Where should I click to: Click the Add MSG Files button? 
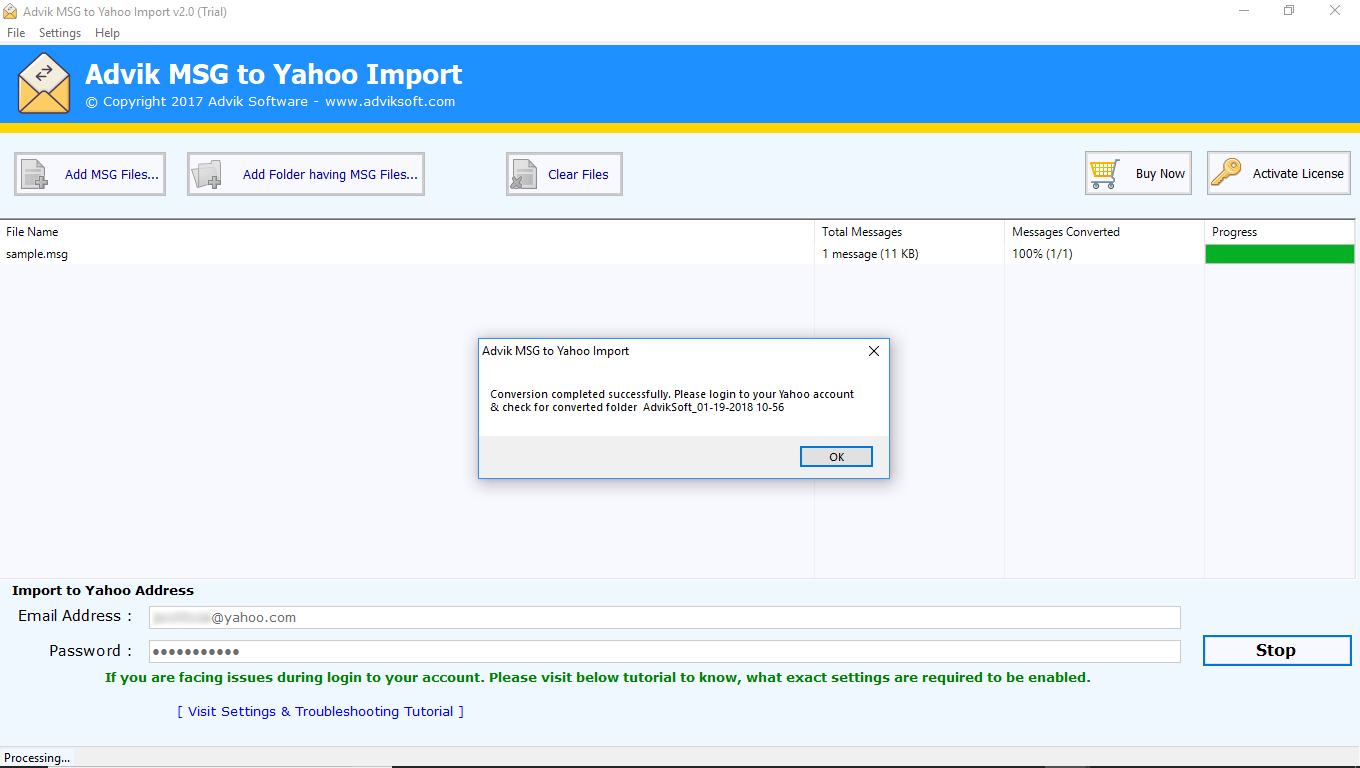point(90,174)
